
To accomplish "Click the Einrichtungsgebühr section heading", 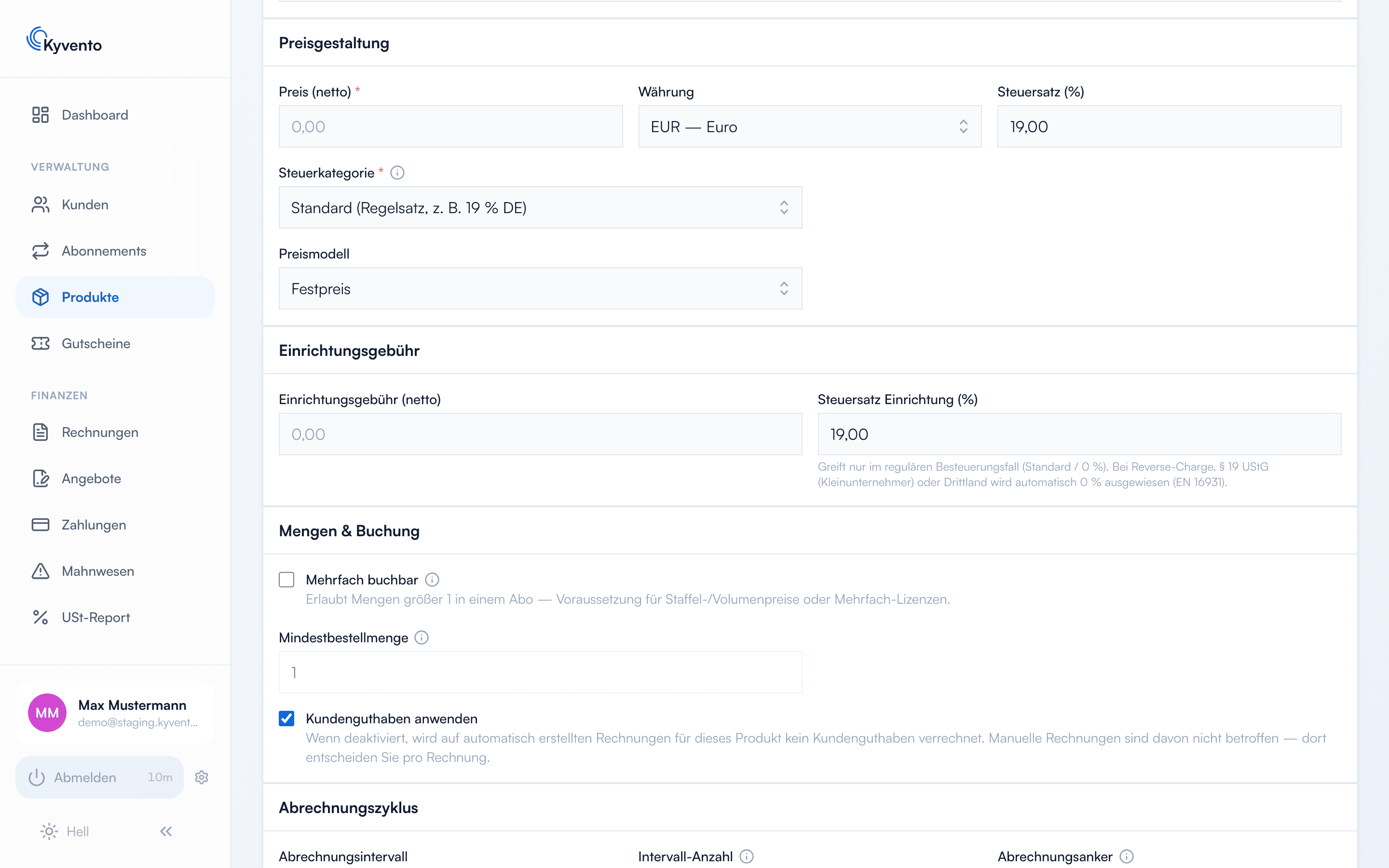I will [349, 351].
